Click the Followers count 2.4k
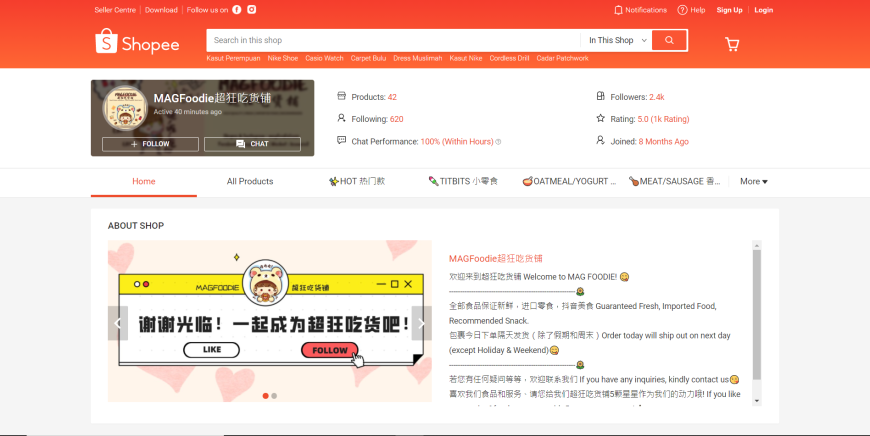This screenshot has height=436, width=870. [x=657, y=97]
